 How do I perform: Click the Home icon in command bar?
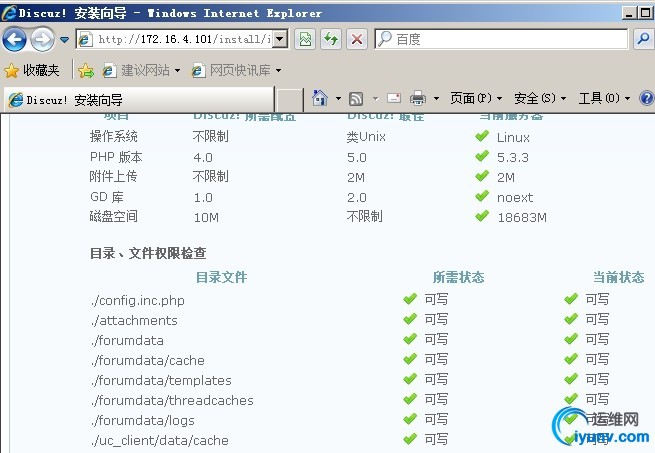tap(320, 98)
